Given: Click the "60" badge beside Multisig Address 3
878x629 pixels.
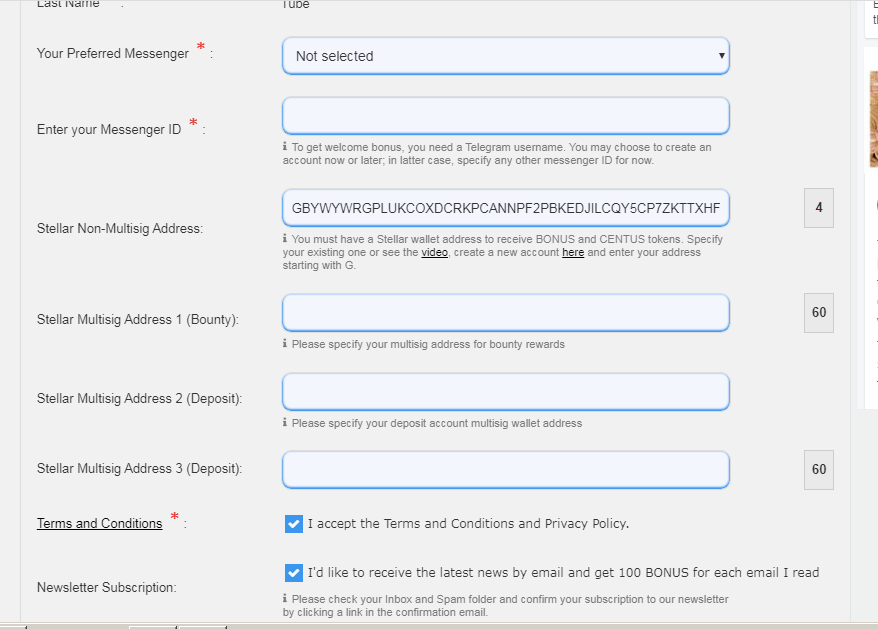Looking at the screenshot, I should click(819, 470).
